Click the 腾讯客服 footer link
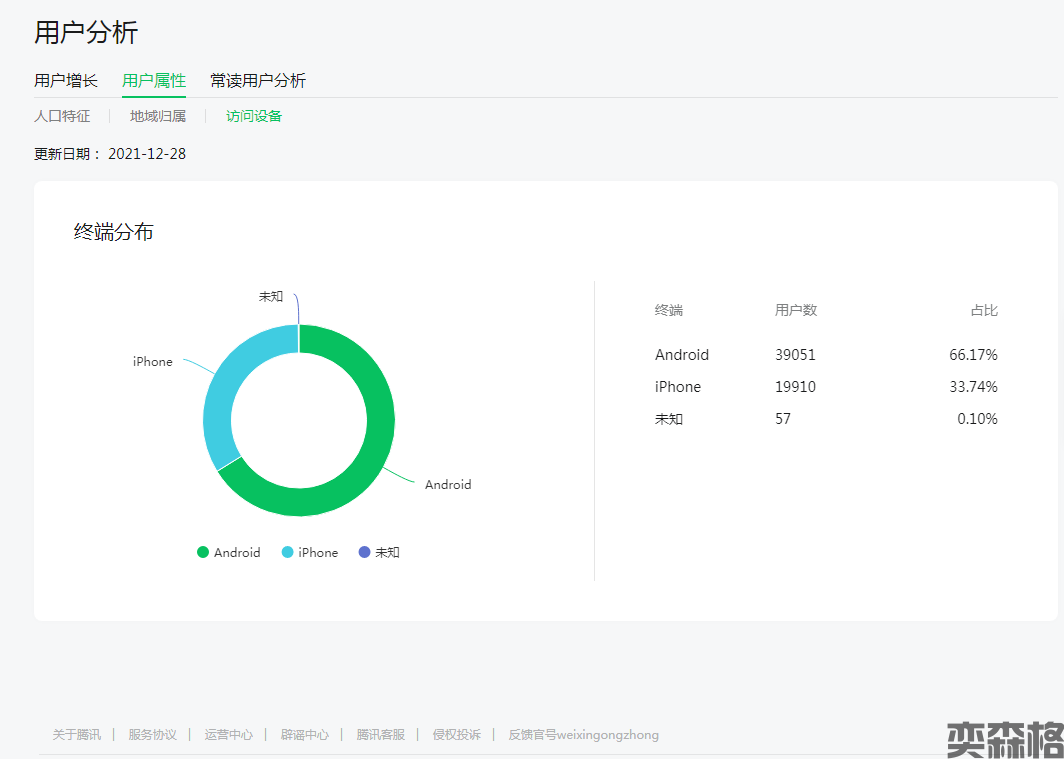The height and width of the screenshot is (759, 1064). tap(380, 735)
